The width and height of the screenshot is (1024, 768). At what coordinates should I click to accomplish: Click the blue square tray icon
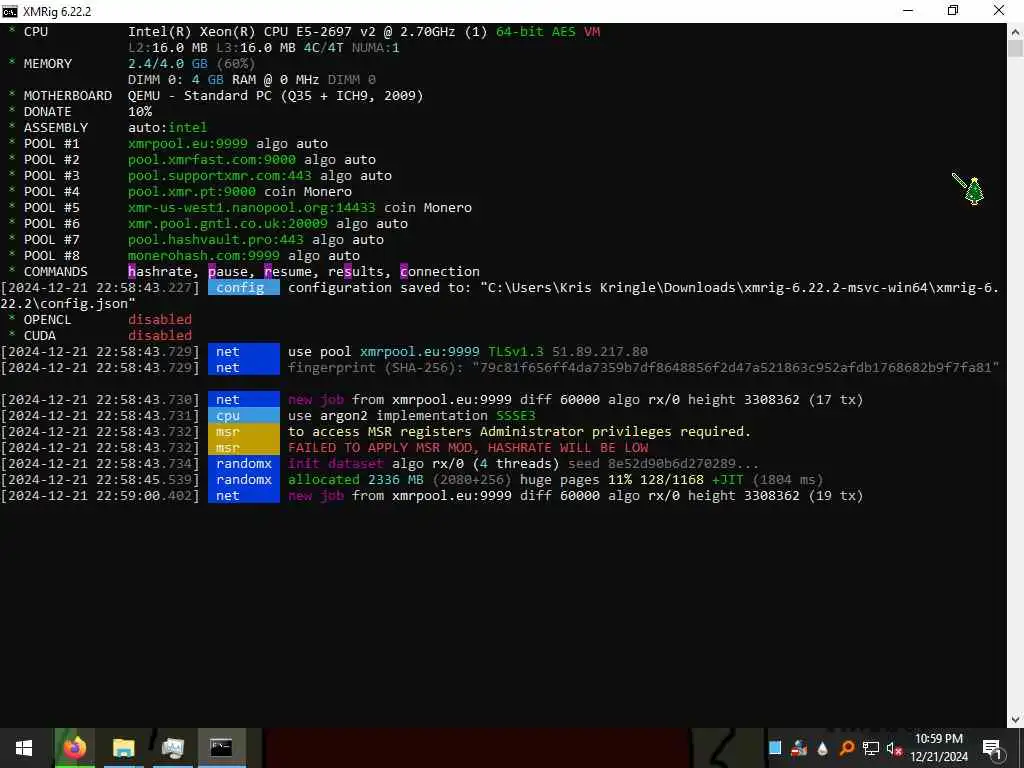coord(775,748)
